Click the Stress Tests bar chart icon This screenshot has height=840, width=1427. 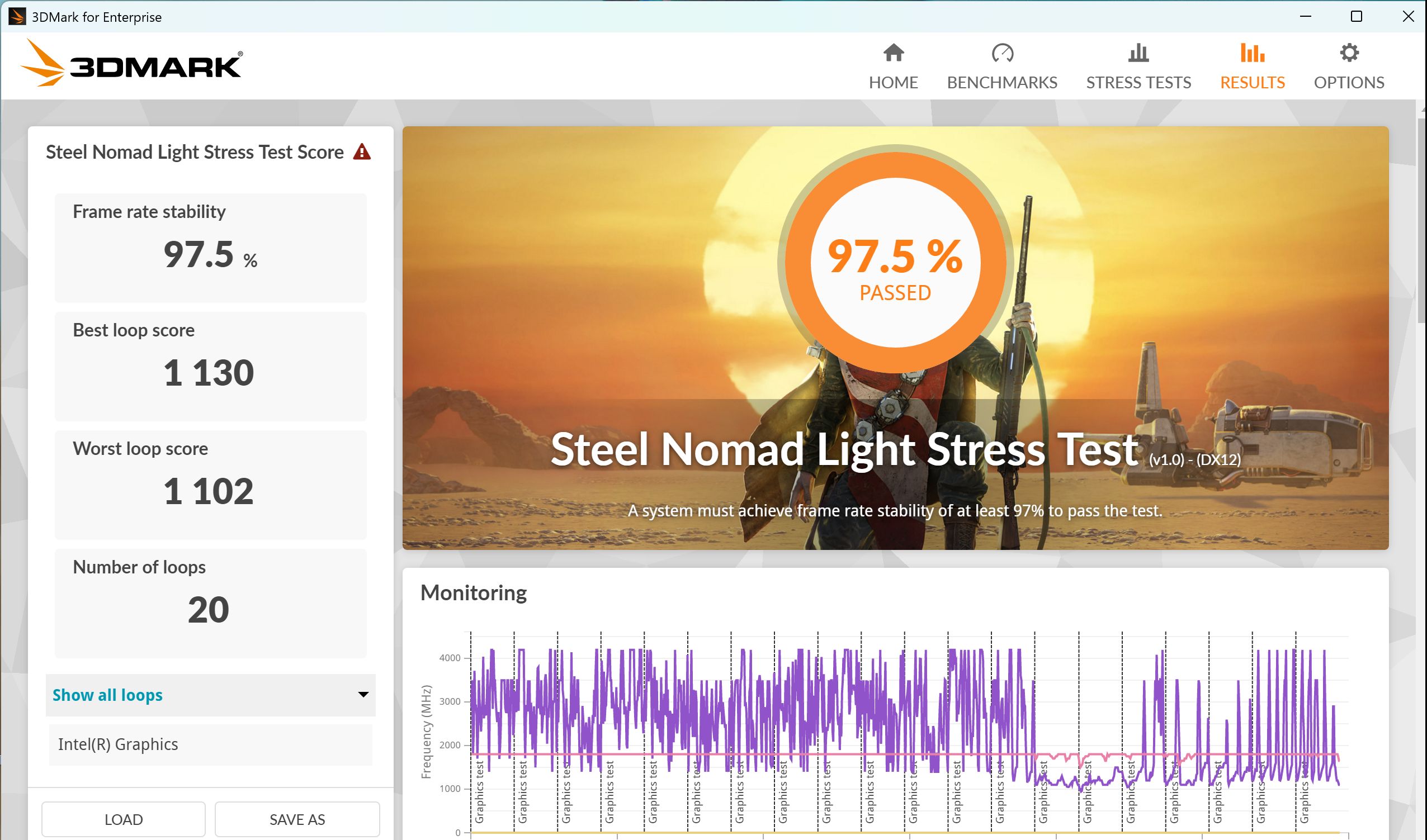click(x=1138, y=53)
